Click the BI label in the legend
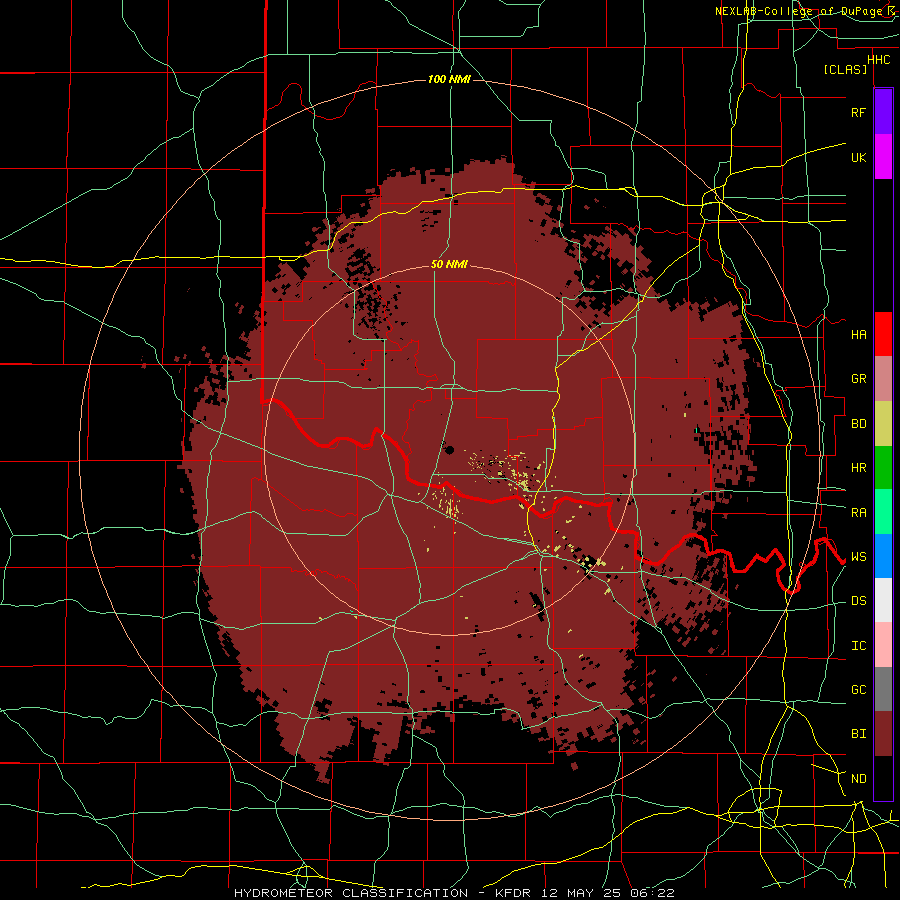 [858, 734]
